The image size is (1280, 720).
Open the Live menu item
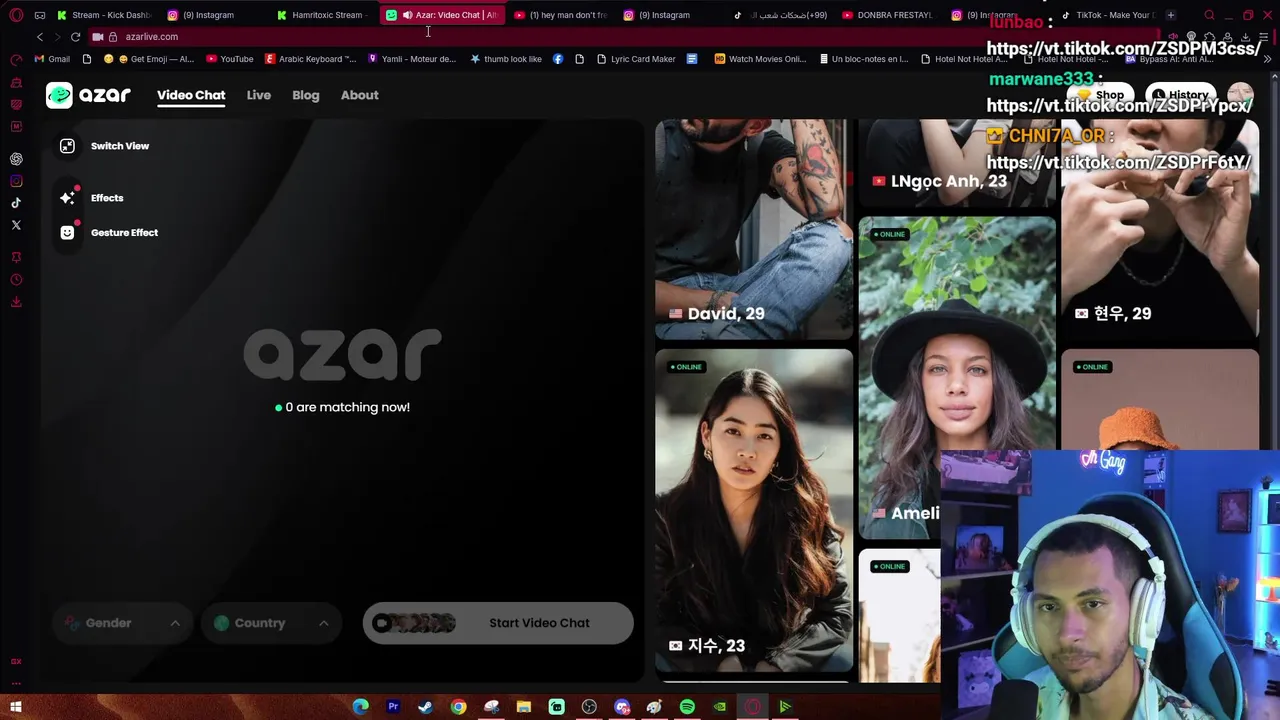[x=259, y=95]
